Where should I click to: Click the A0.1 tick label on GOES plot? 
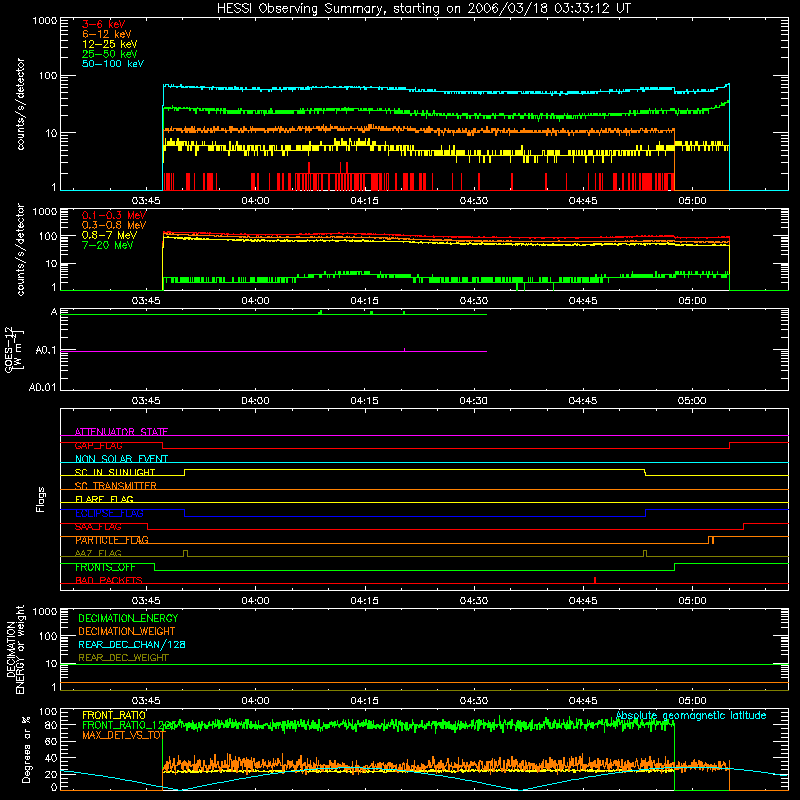[x=46, y=351]
